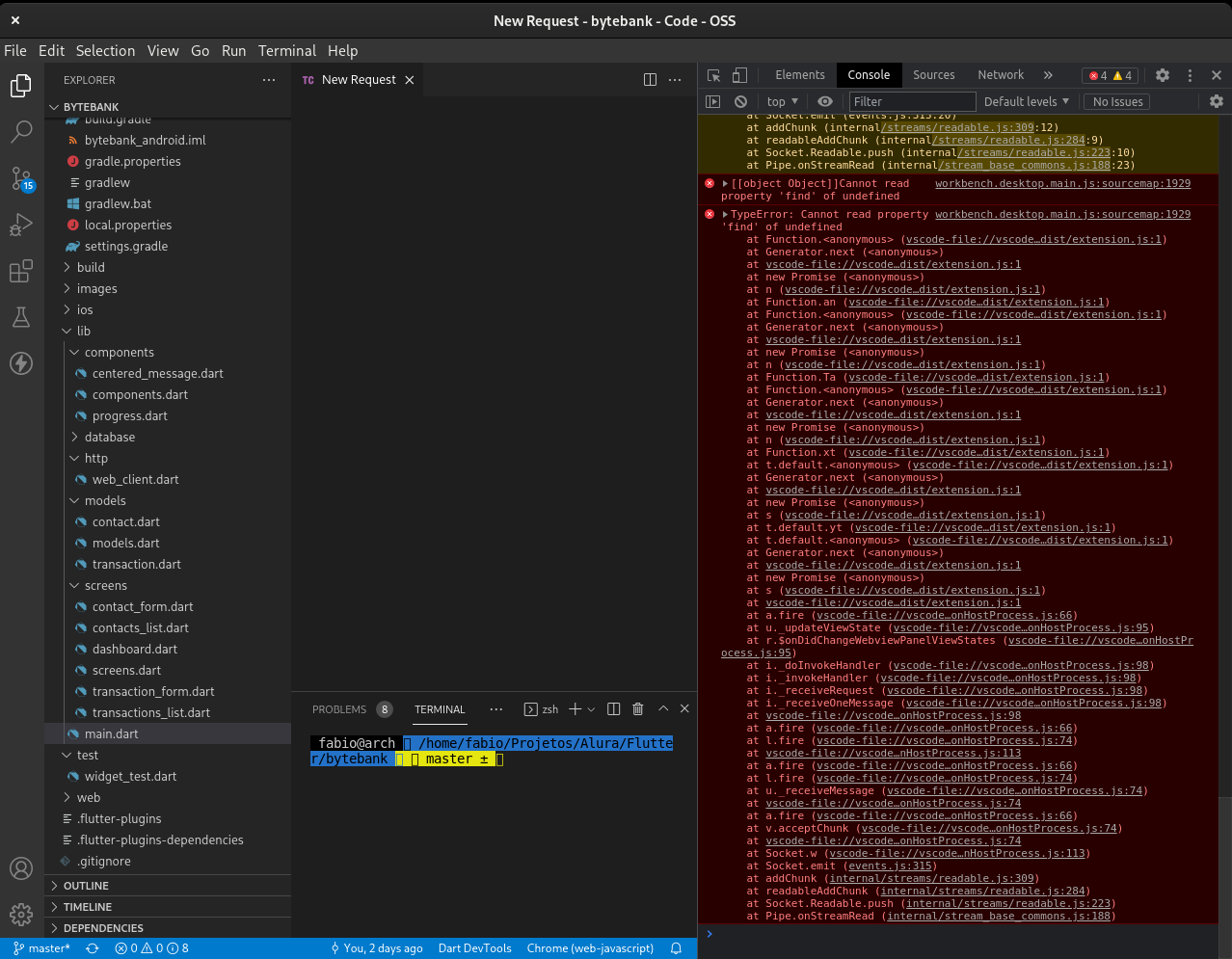Viewport: 1232px width, 959px height.
Task: Open the Testing flask icon
Action: 21,318
